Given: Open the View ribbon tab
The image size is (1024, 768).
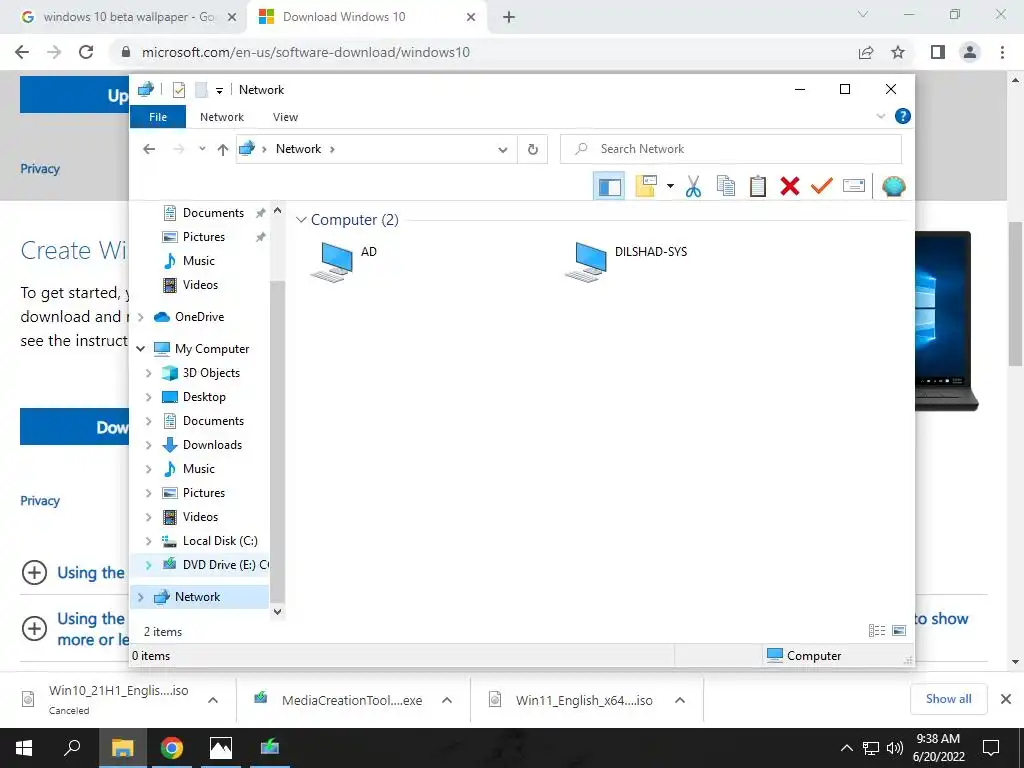Looking at the screenshot, I should click(285, 117).
